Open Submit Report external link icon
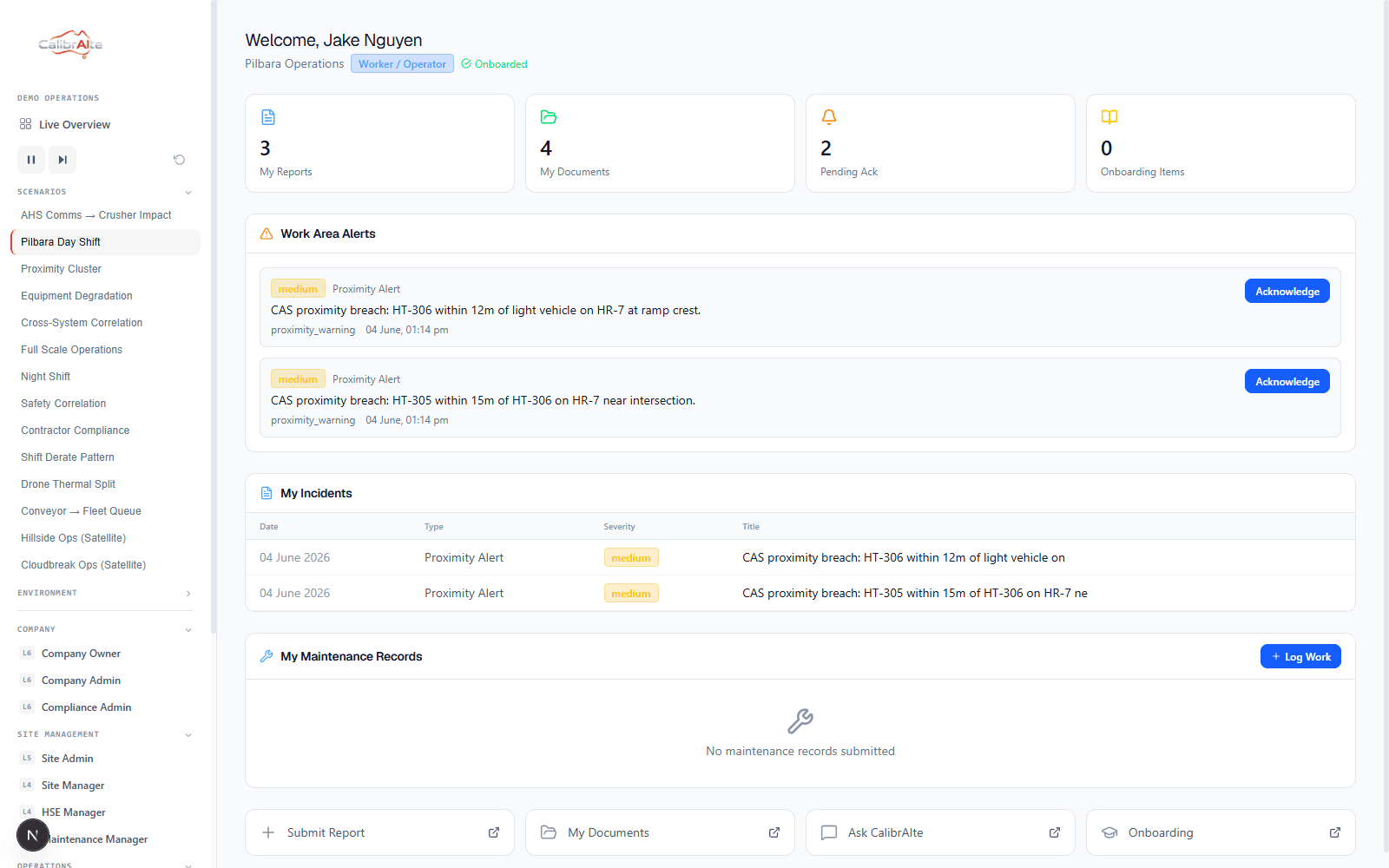Image resolution: width=1389 pixels, height=868 pixels. 494,832
